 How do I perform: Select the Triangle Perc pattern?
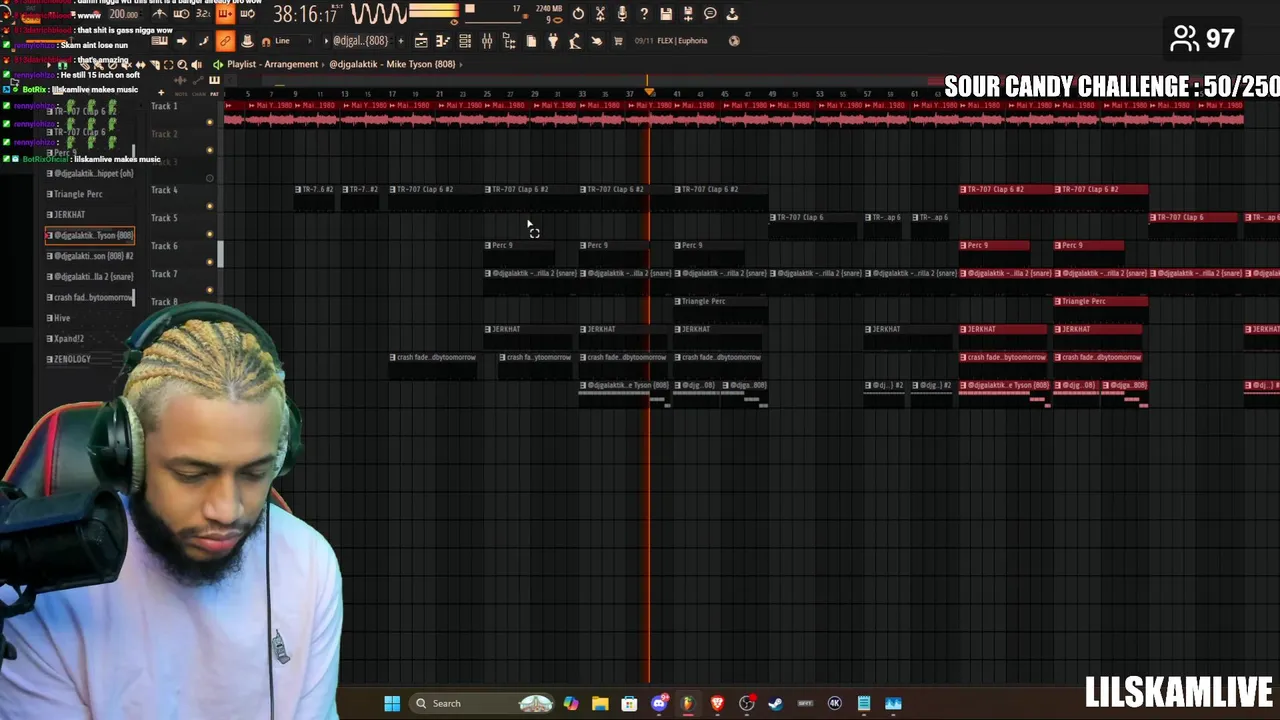tap(78, 194)
